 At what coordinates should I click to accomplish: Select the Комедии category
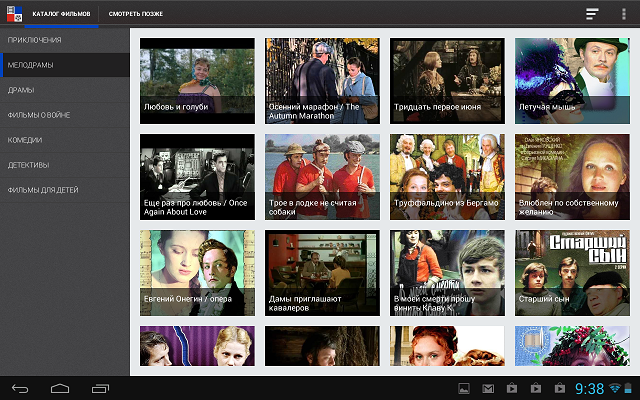click(65, 140)
